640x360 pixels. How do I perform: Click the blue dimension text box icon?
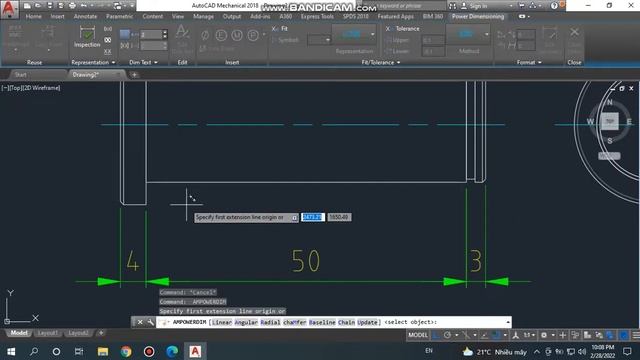tap(124, 34)
